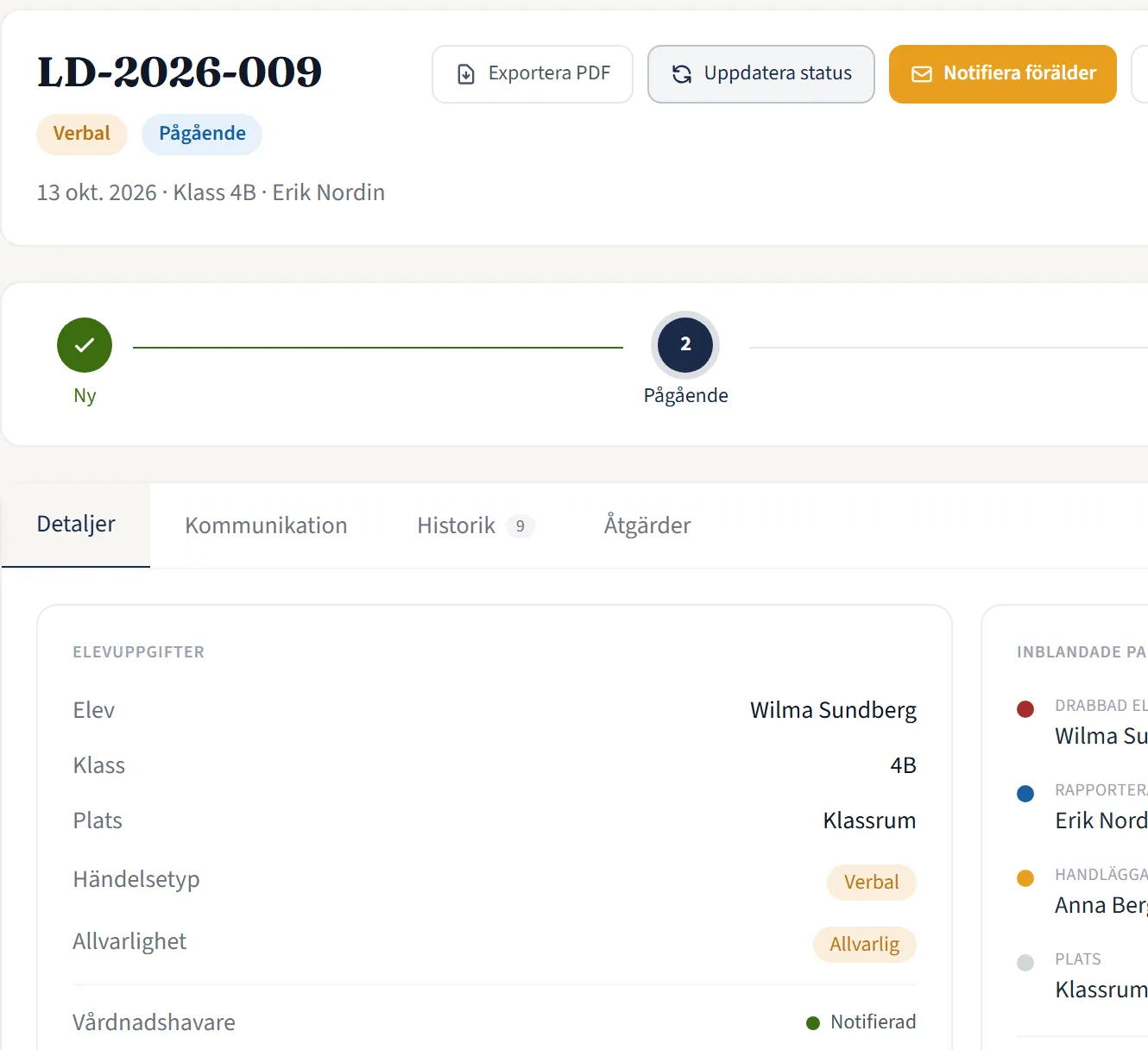Screen dimensions: 1148x1050
Task: Click the Pågående status badge in header
Action: coord(202,134)
